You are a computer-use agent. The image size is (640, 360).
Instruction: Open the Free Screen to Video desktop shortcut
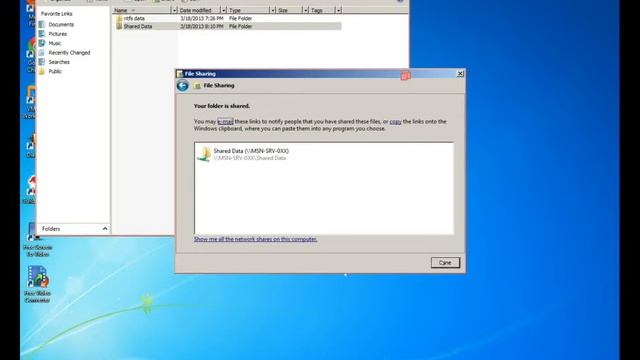tap(37, 240)
